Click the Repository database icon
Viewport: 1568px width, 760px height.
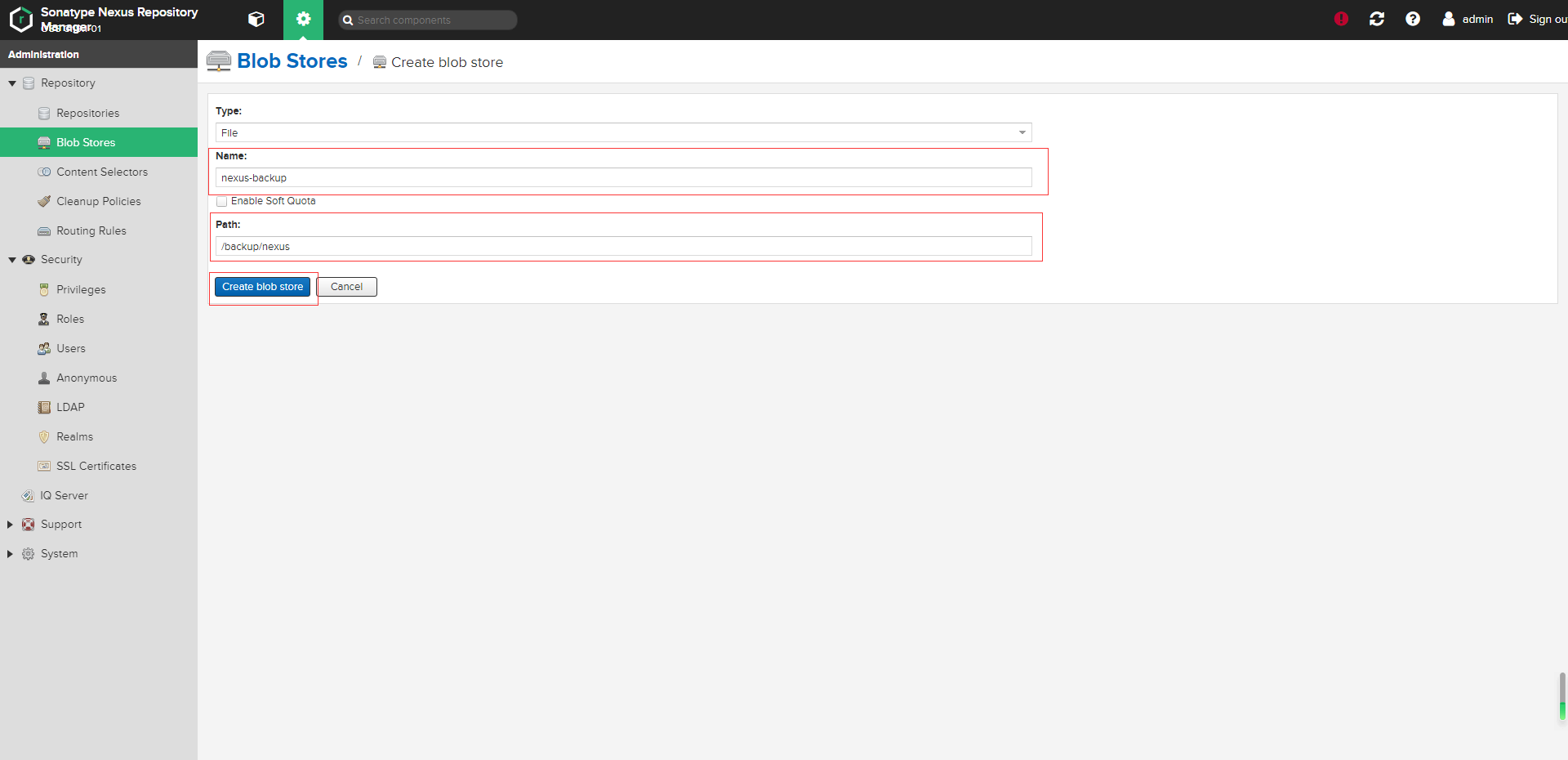click(29, 83)
